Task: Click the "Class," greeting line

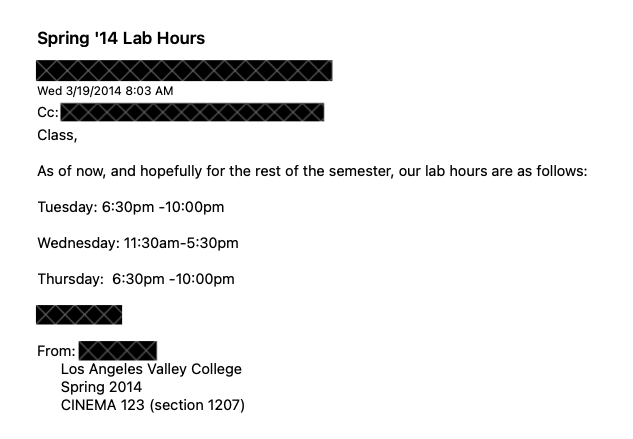Action: click(x=57, y=134)
